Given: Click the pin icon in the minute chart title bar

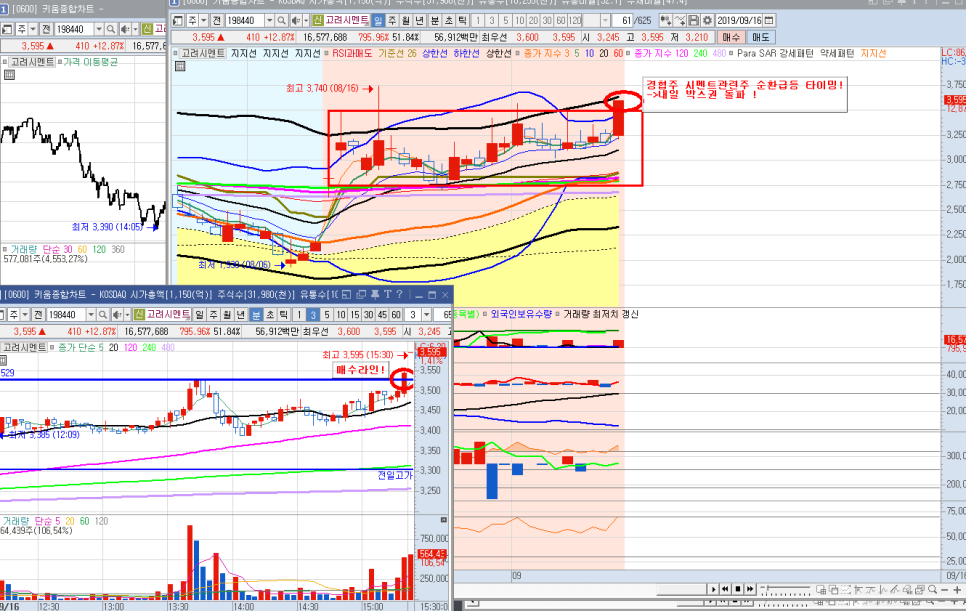Looking at the screenshot, I should tap(375, 294).
